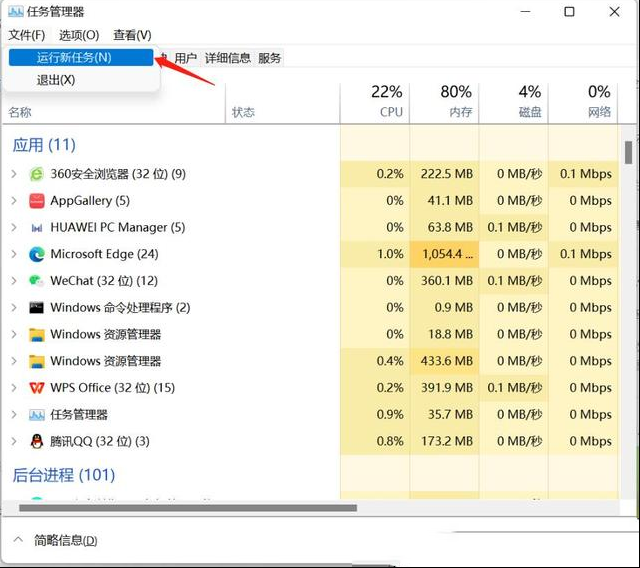Click the AppGallery red icon

[36, 201]
